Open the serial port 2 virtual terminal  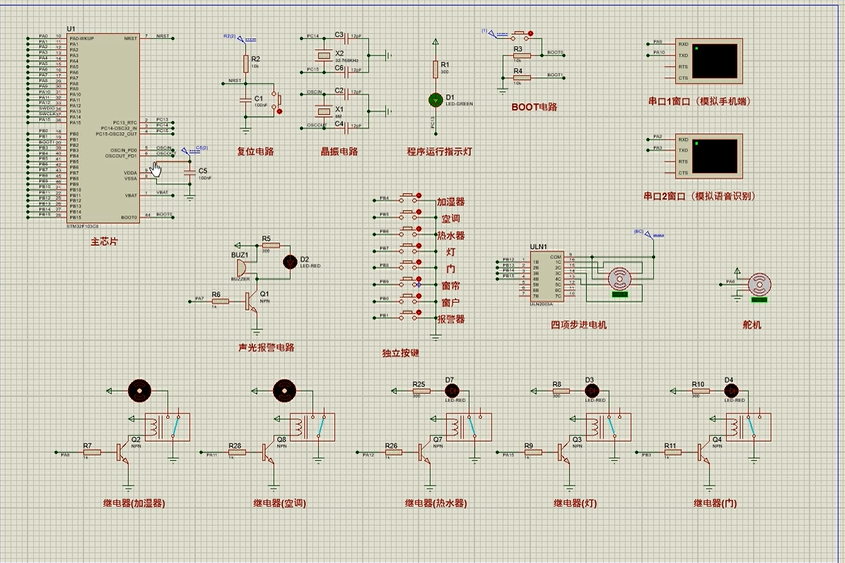tap(709, 156)
